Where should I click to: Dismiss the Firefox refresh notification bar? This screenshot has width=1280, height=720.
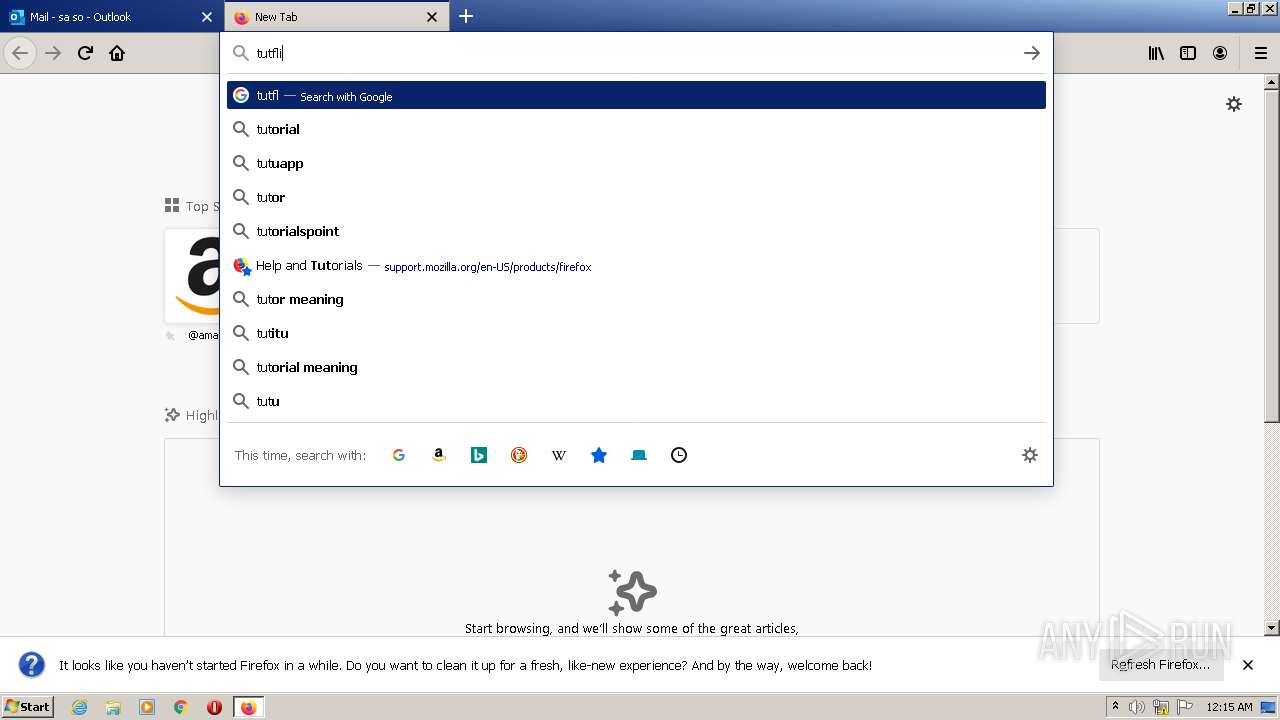click(x=1248, y=665)
